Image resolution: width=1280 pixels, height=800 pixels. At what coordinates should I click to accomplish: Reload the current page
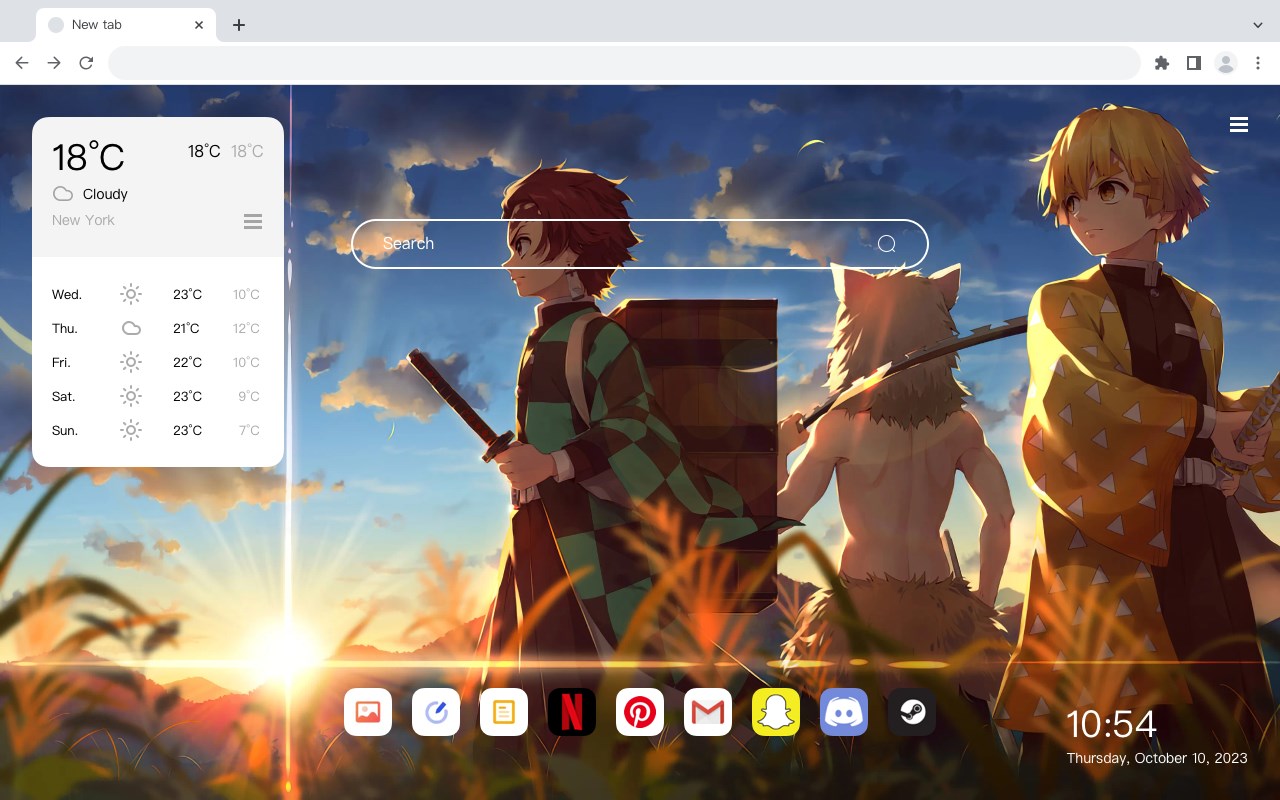click(x=86, y=63)
